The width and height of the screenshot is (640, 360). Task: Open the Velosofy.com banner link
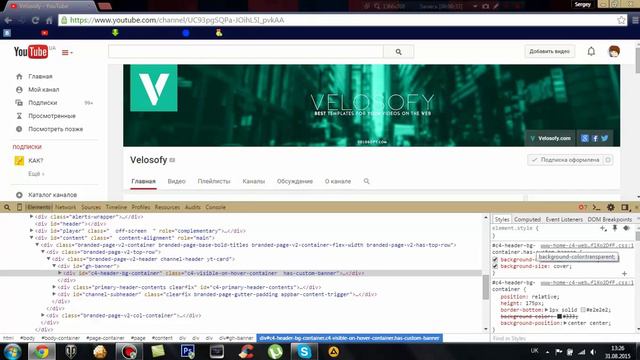pos(550,138)
